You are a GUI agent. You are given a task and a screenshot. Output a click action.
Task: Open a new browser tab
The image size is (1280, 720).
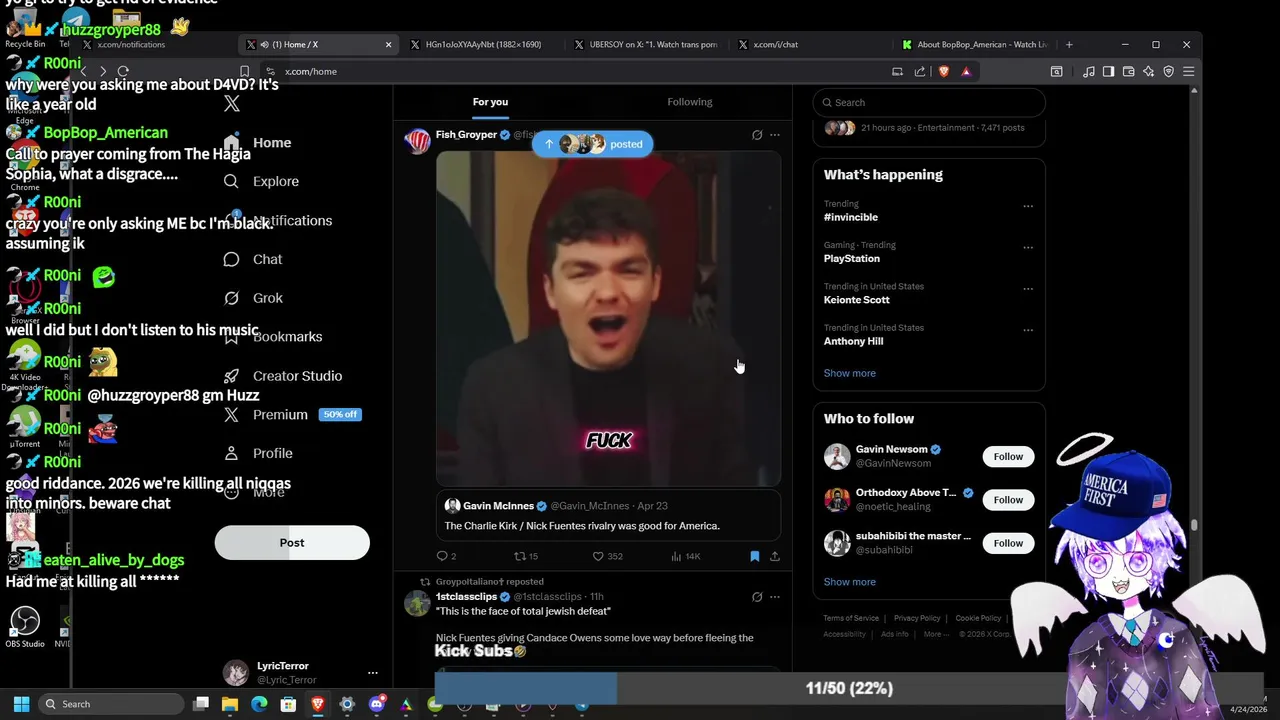pyautogui.click(x=1069, y=44)
